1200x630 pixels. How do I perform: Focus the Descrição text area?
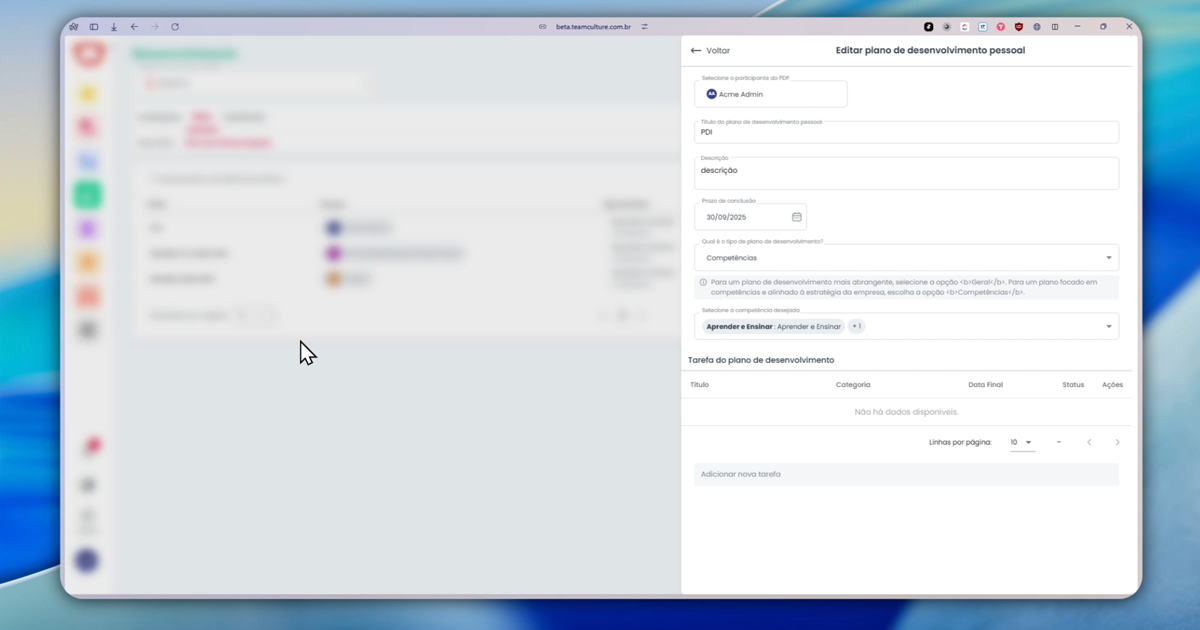pyautogui.click(x=906, y=173)
